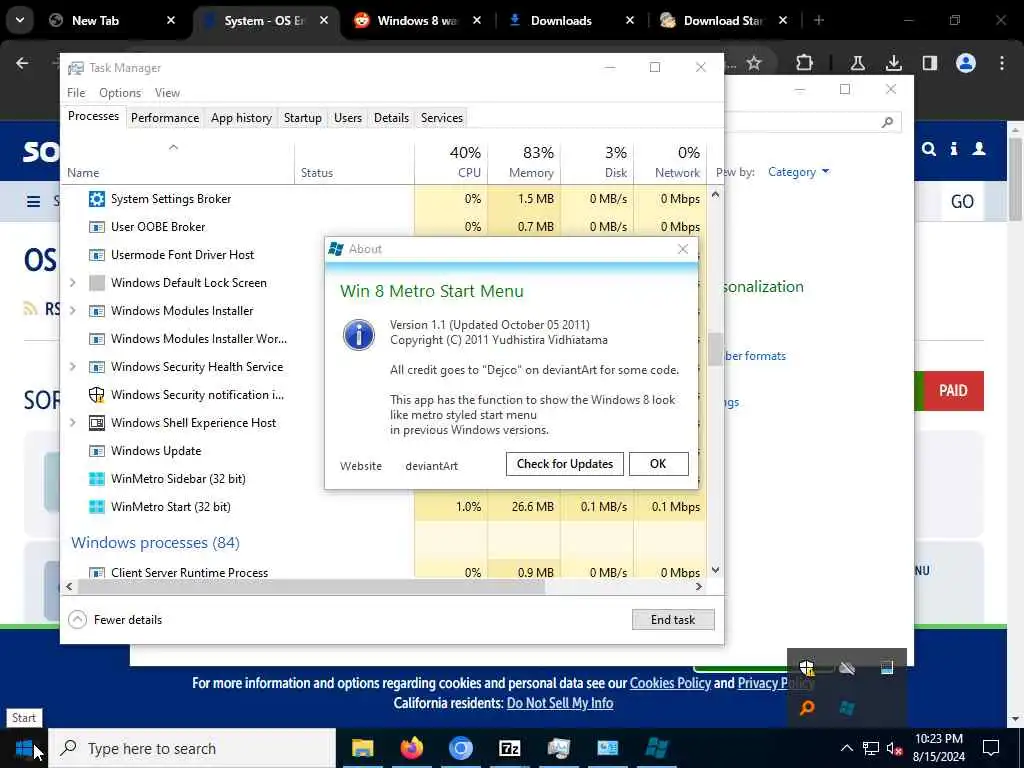Open the Cookies Policy link
The image size is (1024, 768).
click(670, 683)
